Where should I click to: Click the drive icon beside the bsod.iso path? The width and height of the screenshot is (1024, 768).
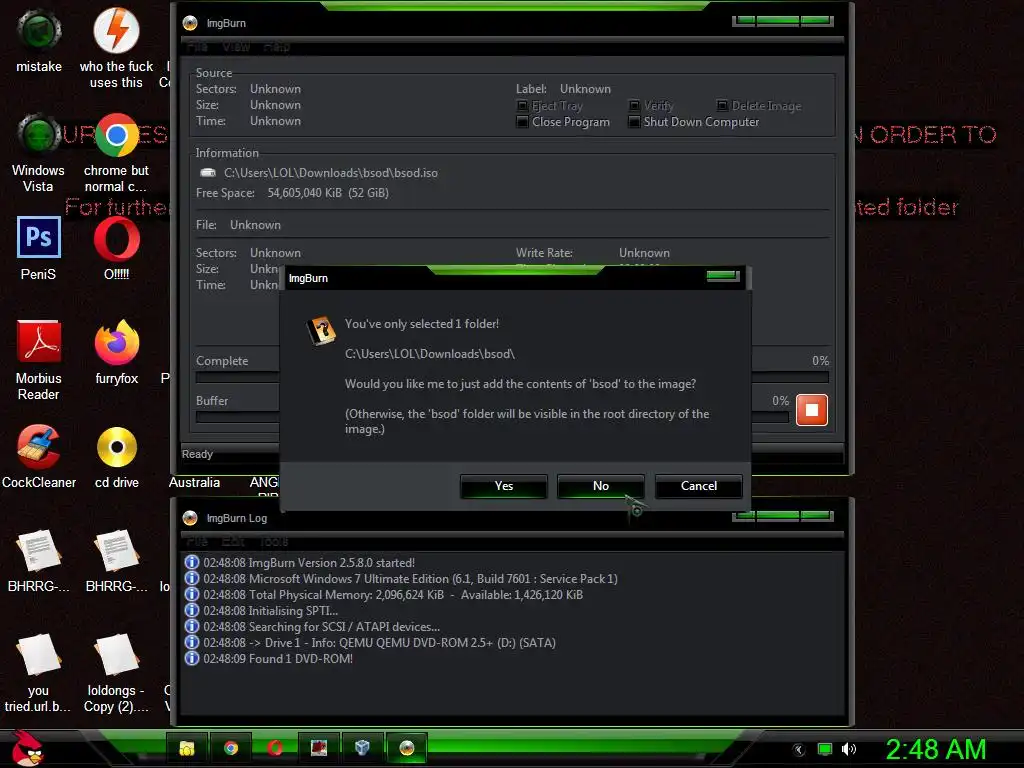click(208, 173)
